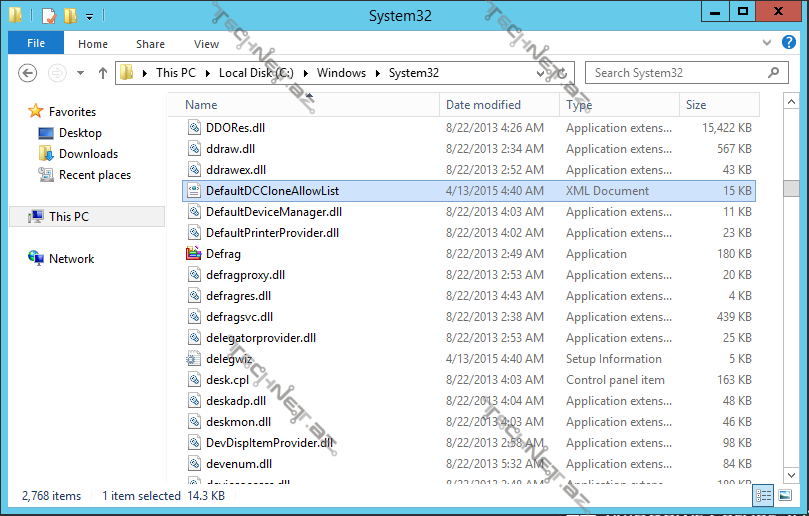
Task: Select Favorites in the navigation pane
Action: tap(72, 111)
